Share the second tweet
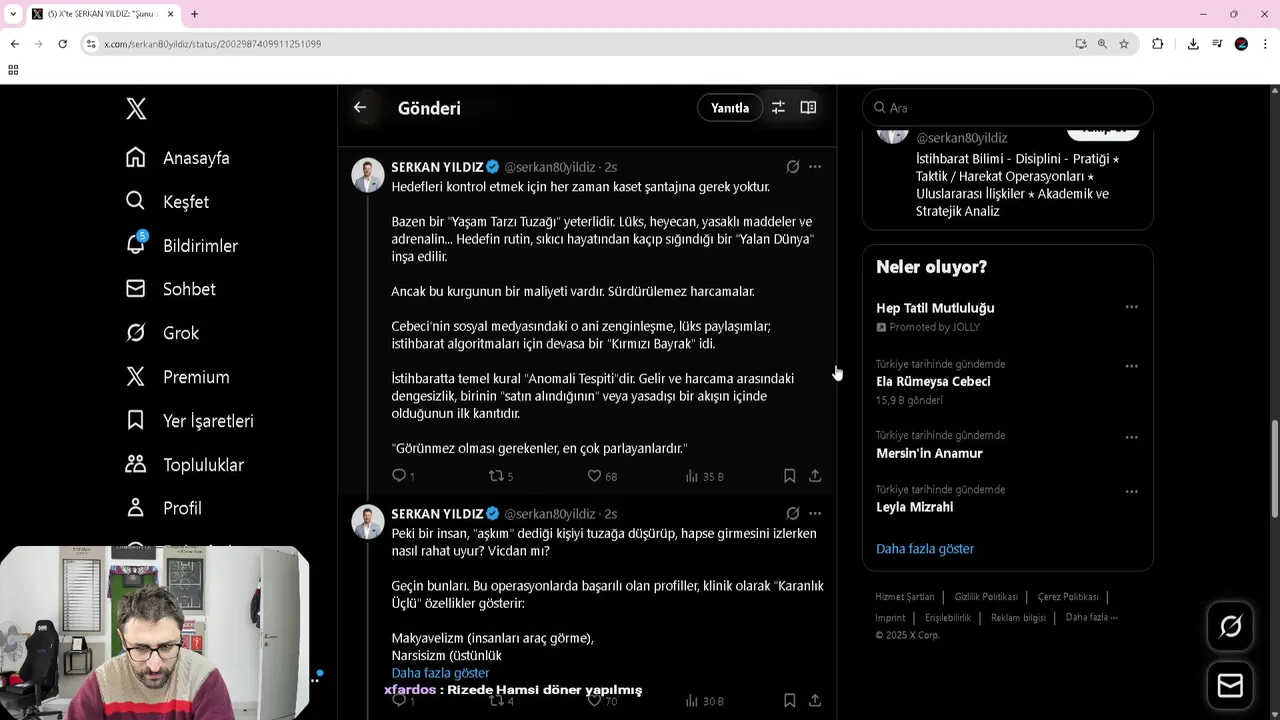The image size is (1280, 720). pos(815,701)
